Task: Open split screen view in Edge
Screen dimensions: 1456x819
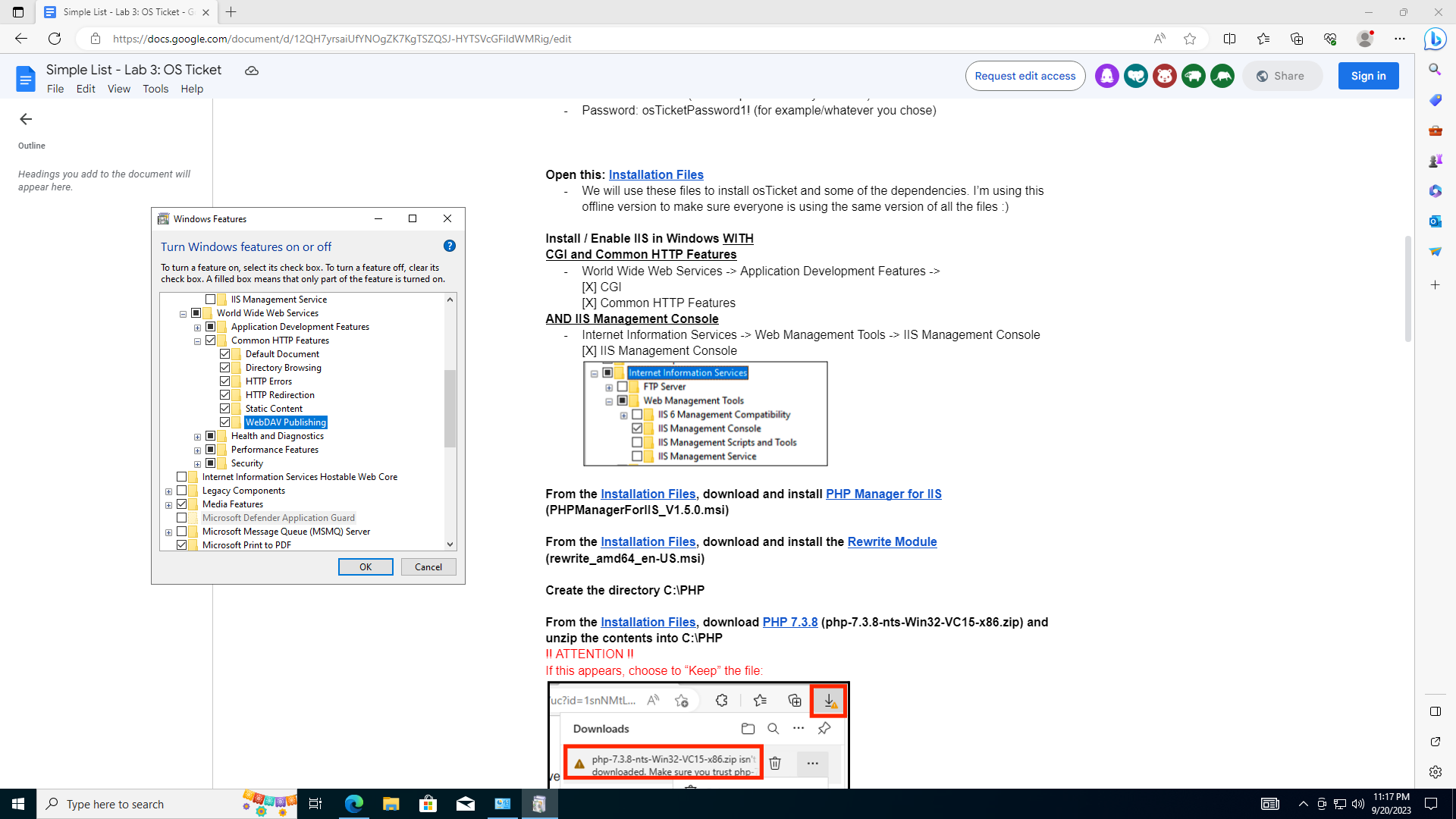Action: pyautogui.click(x=1229, y=39)
